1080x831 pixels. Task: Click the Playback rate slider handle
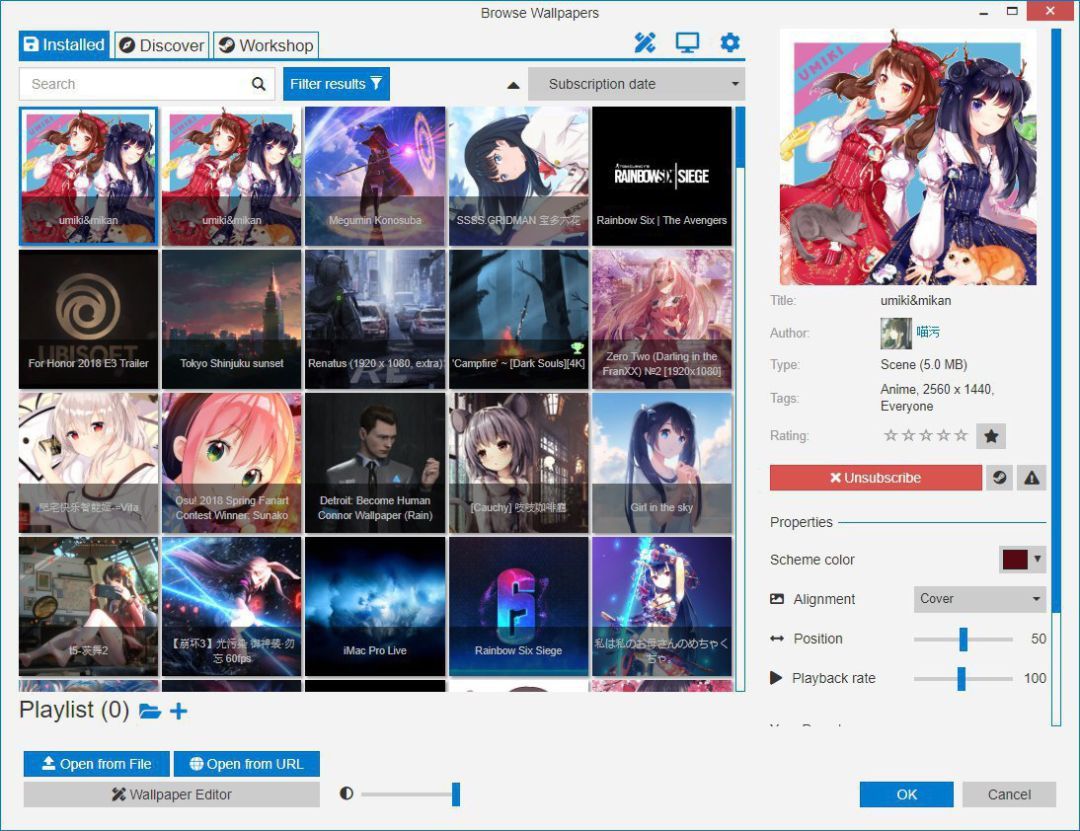962,678
